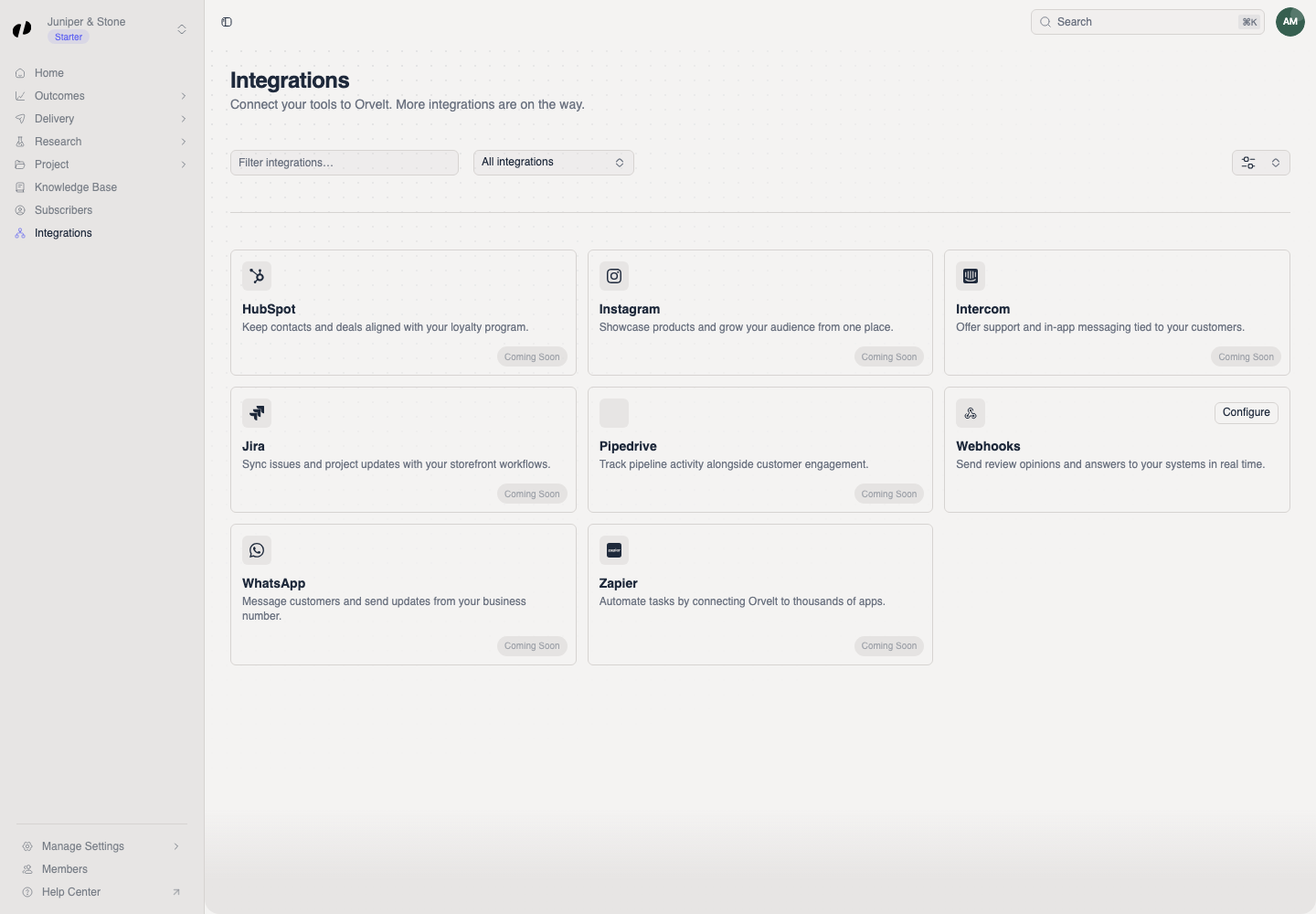1316x914 pixels.
Task: Open the AM user avatar
Action: 1290,22
